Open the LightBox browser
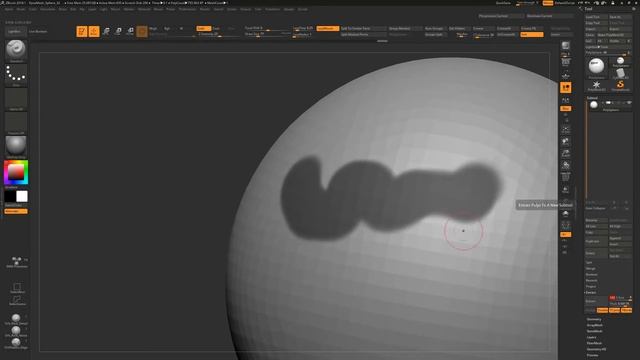640x360 pixels. coord(15,31)
